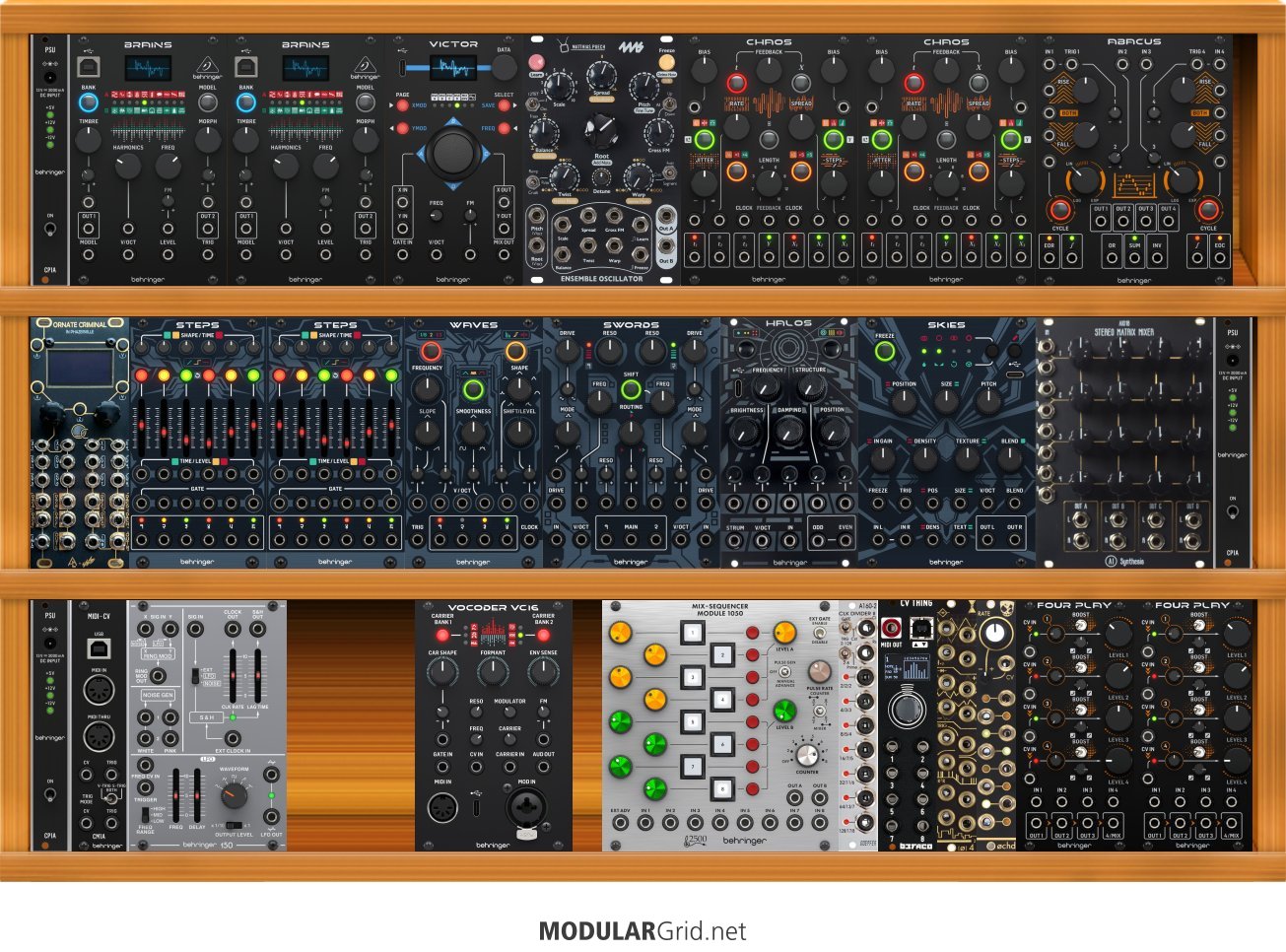Click the MORPH knob on right Brains
Image resolution: width=1286 pixels, height=952 pixels.
[366, 139]
